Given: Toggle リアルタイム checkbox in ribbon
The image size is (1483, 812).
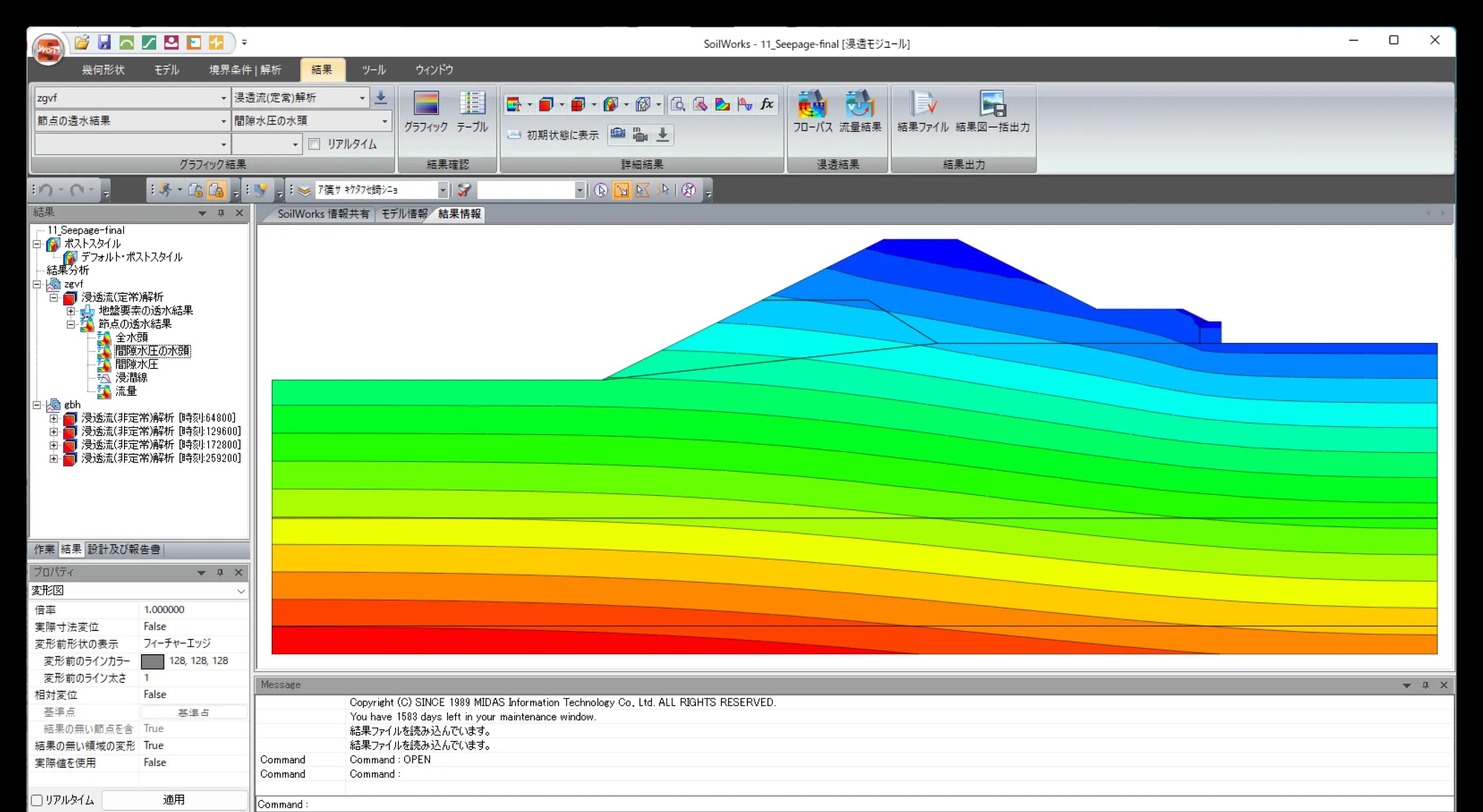Looking at the screenshot, I should coord(314,144).
